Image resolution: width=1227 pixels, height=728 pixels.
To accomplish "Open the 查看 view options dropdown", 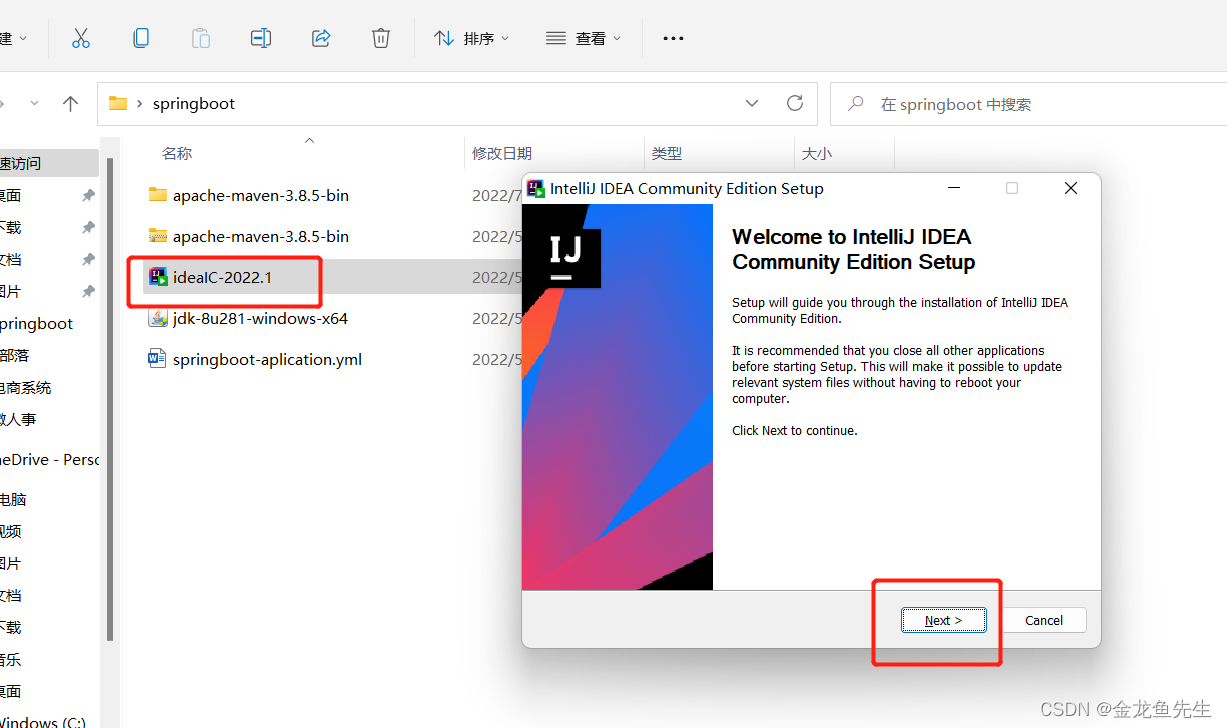I will click(583, 38).
